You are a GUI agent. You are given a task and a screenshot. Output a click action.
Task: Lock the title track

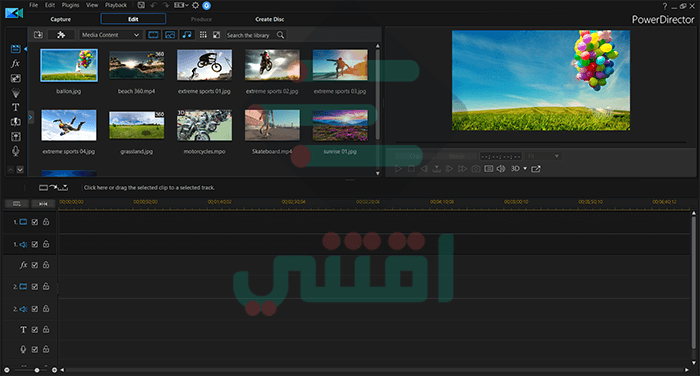coord(46,329)
